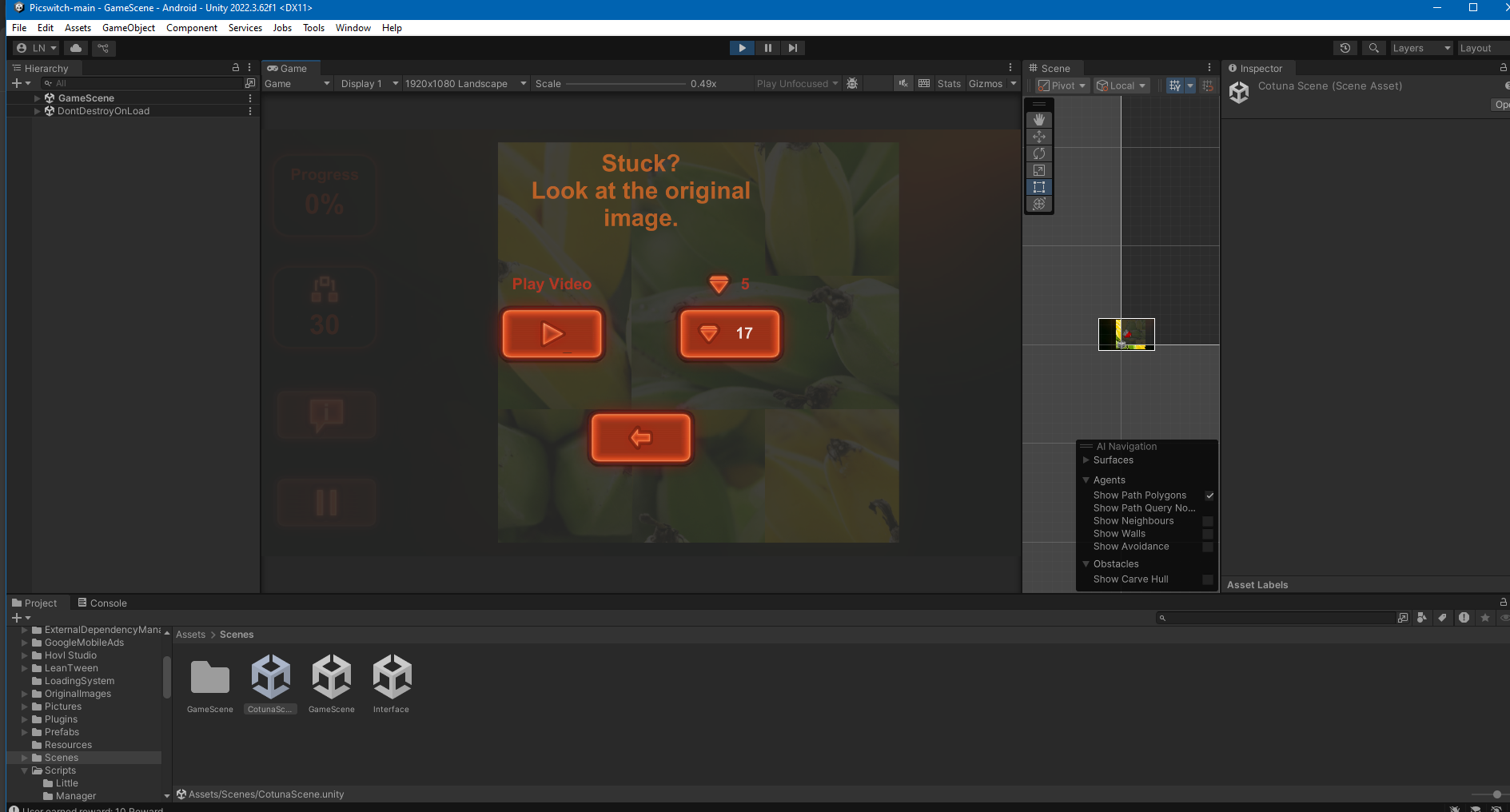Click the Search by Label tag icon
This screenshot has height=812, width=1510.
coord(1442,618)
